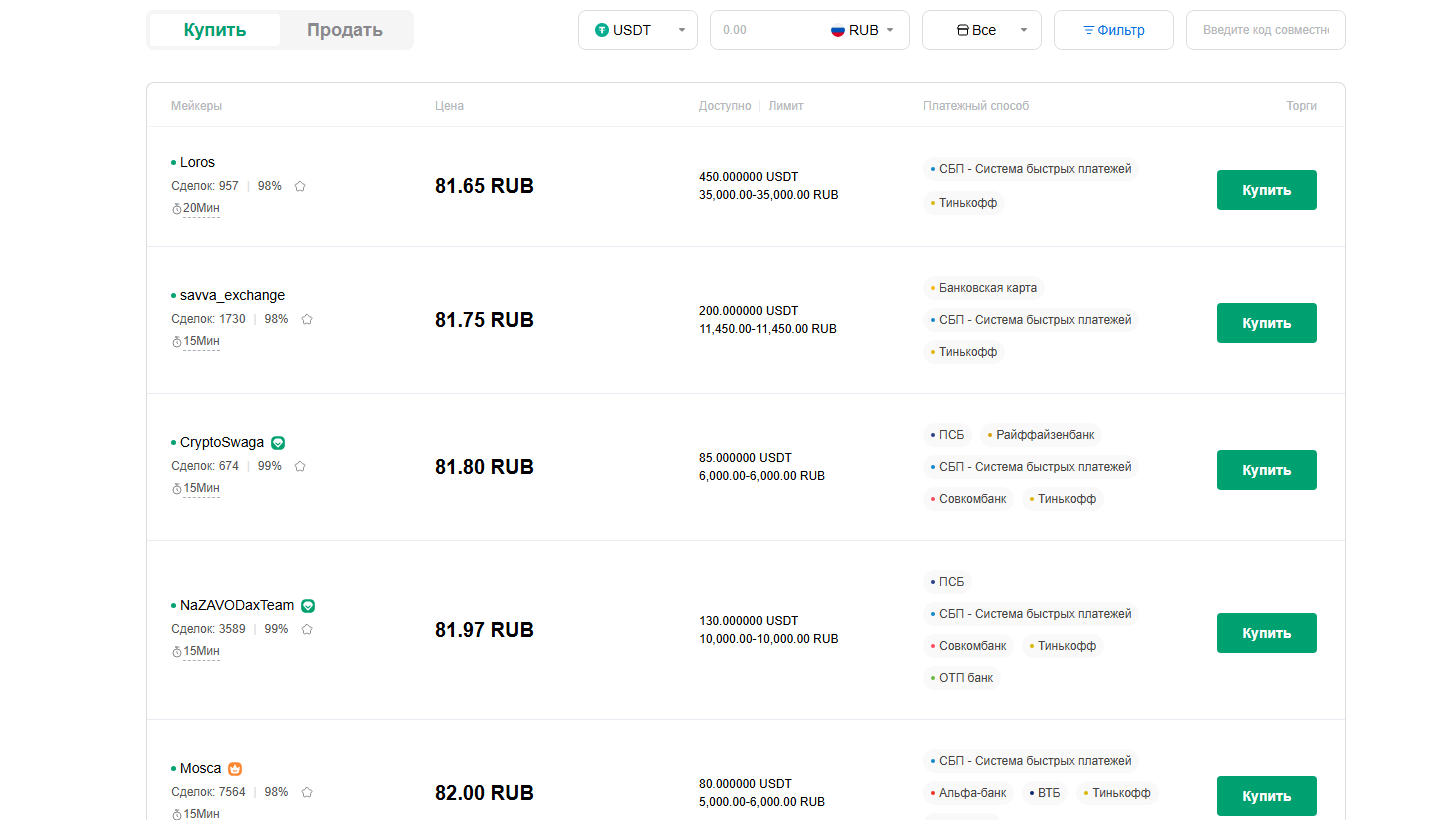Click Доступно column header
This screenshot has height=820, width=1446.
coord(725,106)
